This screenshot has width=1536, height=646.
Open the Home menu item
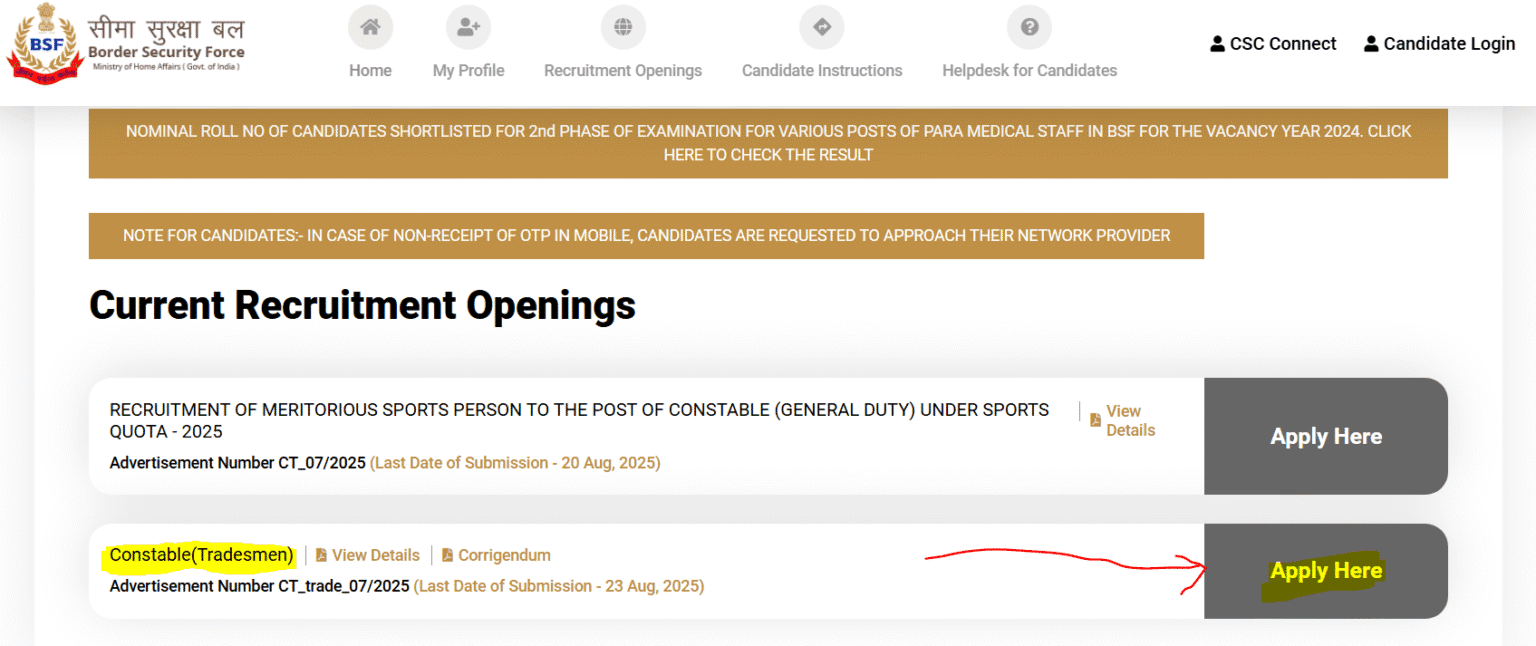click(370, 70)
